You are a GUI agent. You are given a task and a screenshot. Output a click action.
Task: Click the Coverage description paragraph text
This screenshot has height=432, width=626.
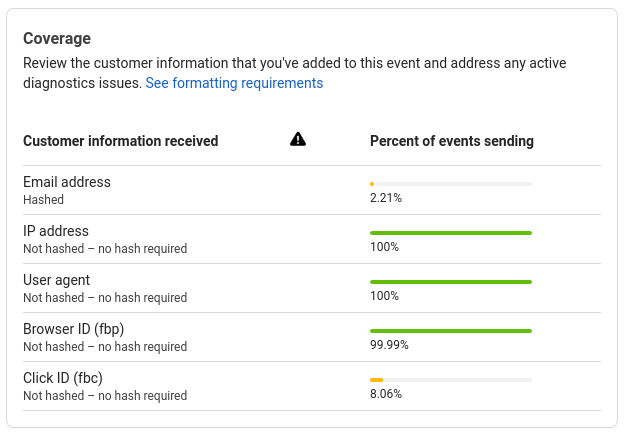point(295,73)
